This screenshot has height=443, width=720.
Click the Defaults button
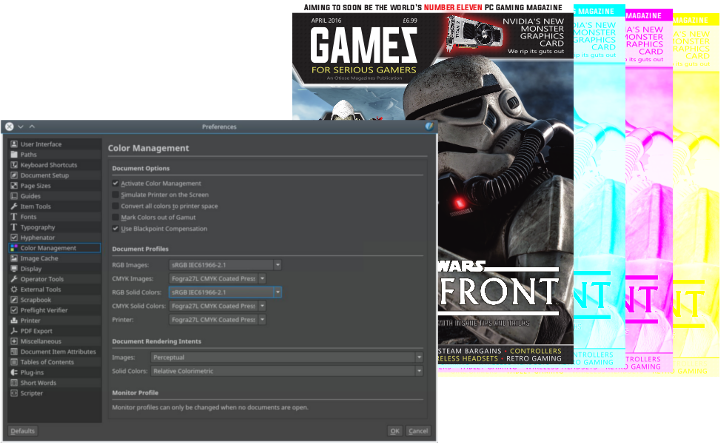23,431
